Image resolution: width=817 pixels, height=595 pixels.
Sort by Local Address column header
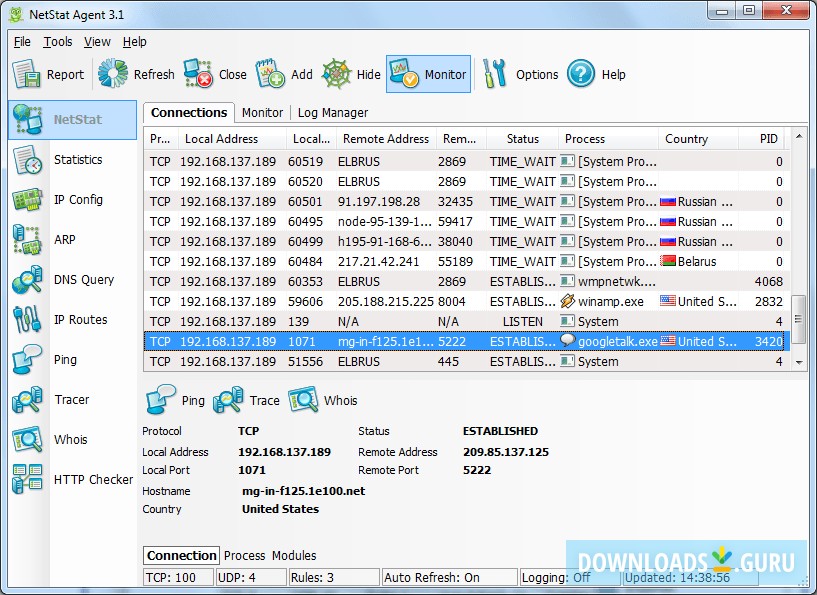232,139
